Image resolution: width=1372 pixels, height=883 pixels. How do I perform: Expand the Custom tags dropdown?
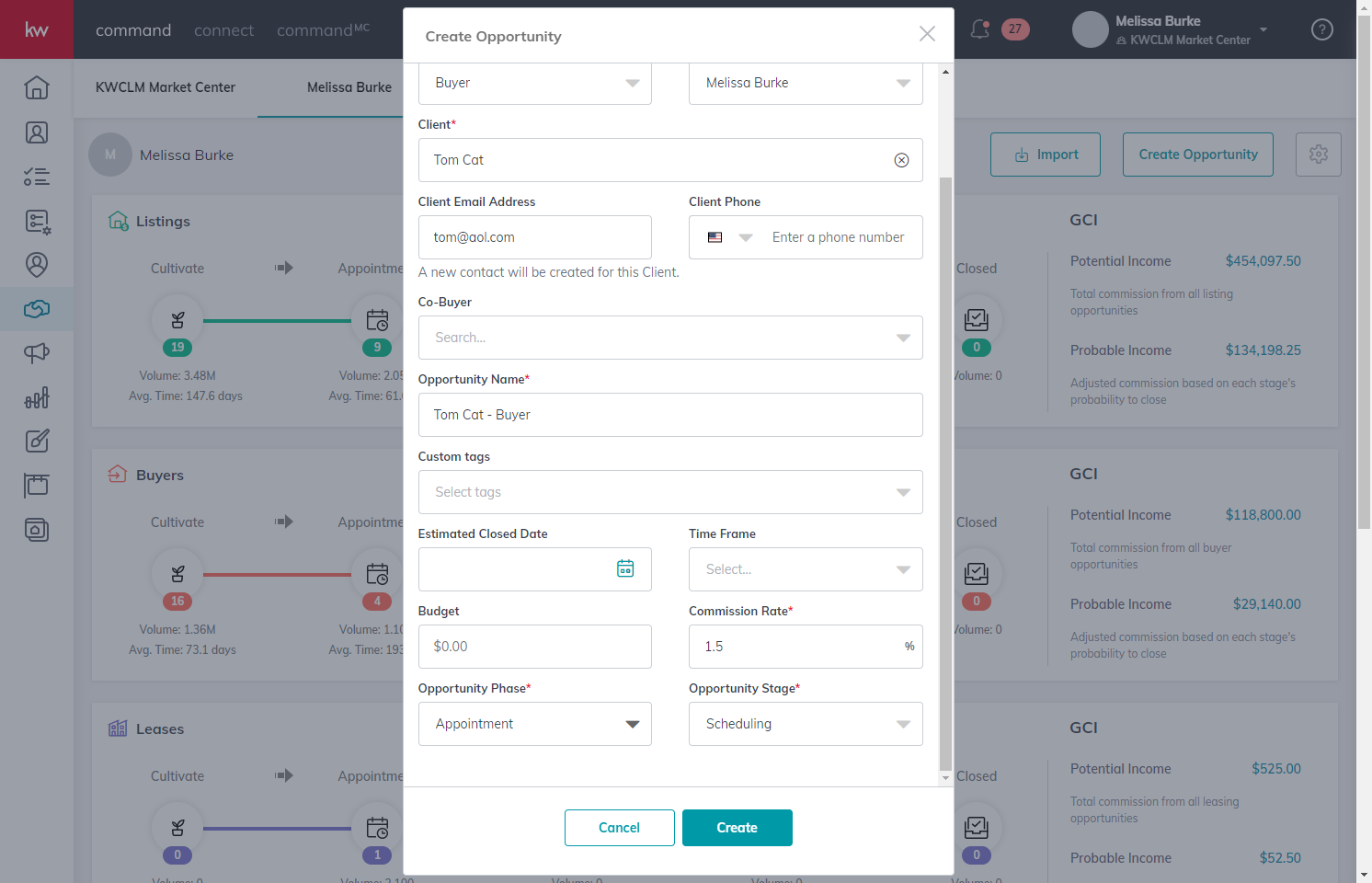(670, 492)
